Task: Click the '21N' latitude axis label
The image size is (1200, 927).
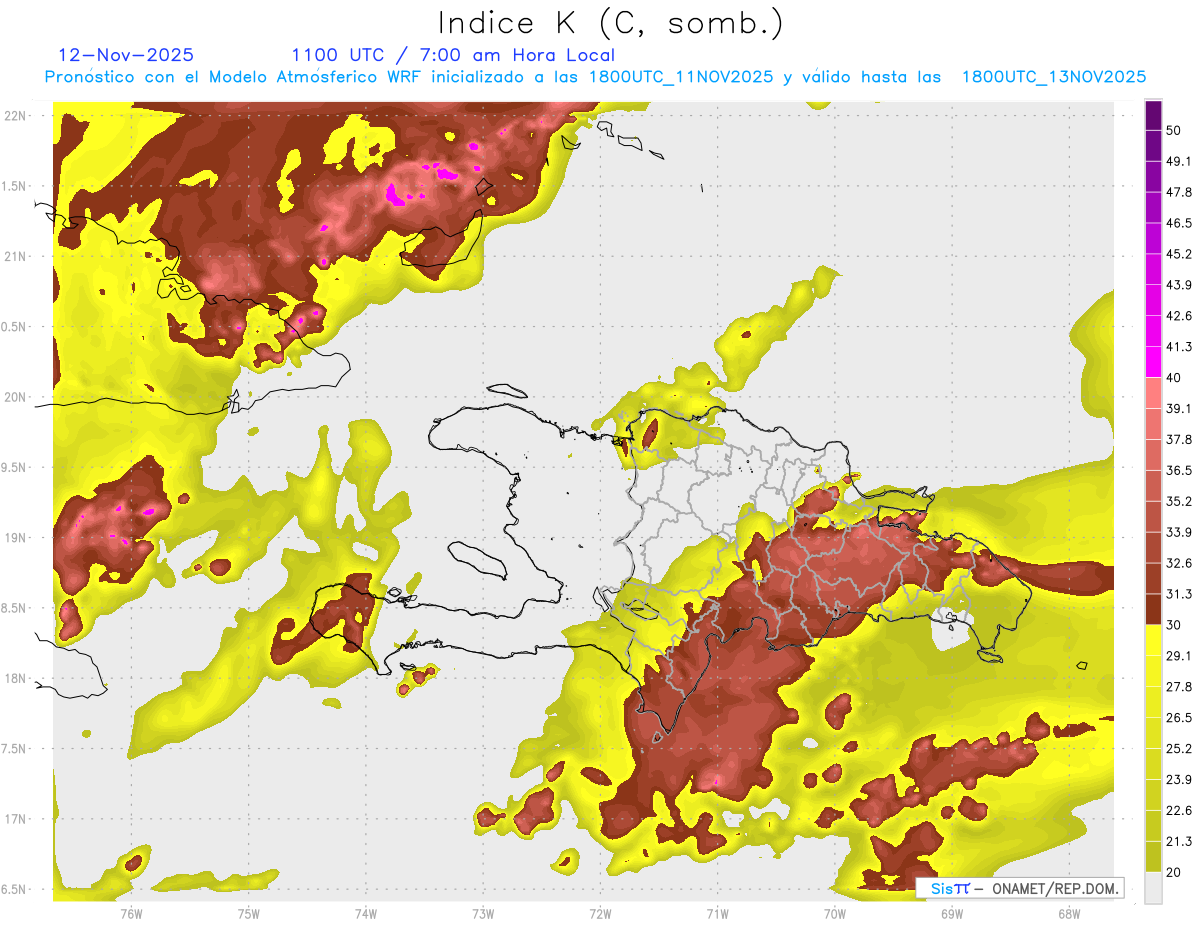Action: [15, 256]
